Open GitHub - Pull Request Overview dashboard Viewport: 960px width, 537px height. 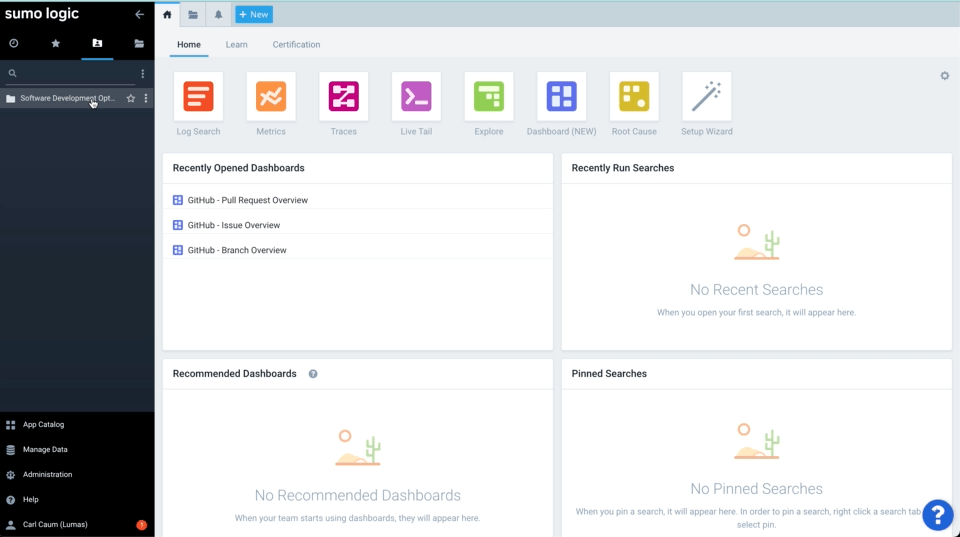click(247, 200)
